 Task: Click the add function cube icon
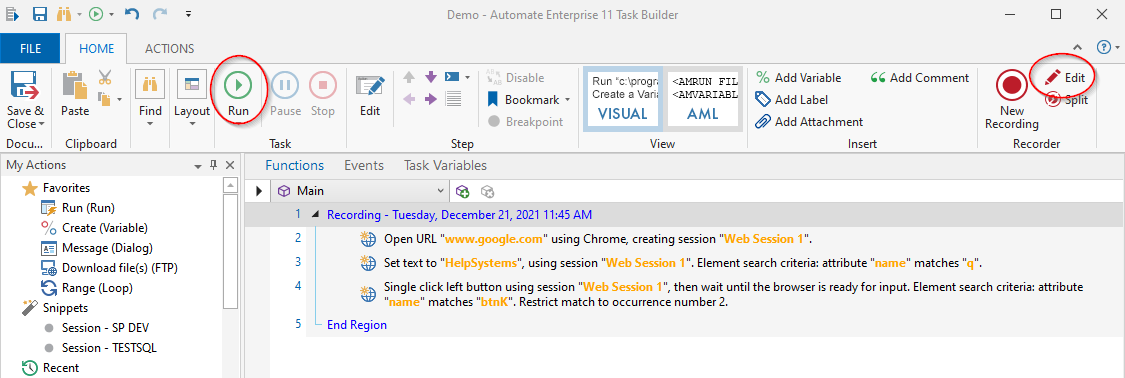(x=463, y=192)
